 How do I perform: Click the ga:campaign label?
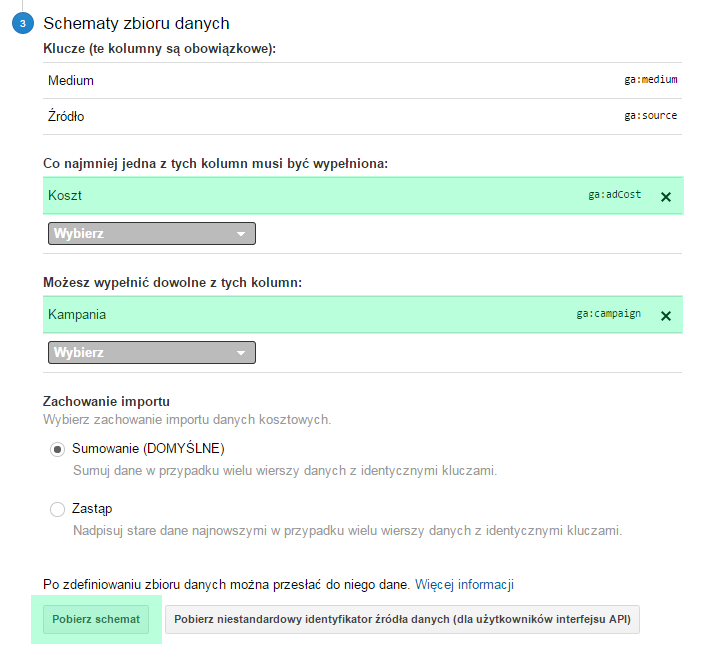coord(608,314)
